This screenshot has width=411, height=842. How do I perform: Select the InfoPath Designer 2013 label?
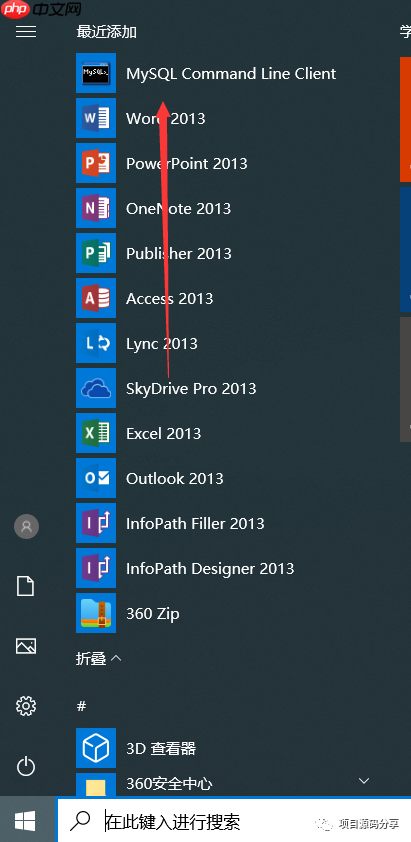pos(210,569)
